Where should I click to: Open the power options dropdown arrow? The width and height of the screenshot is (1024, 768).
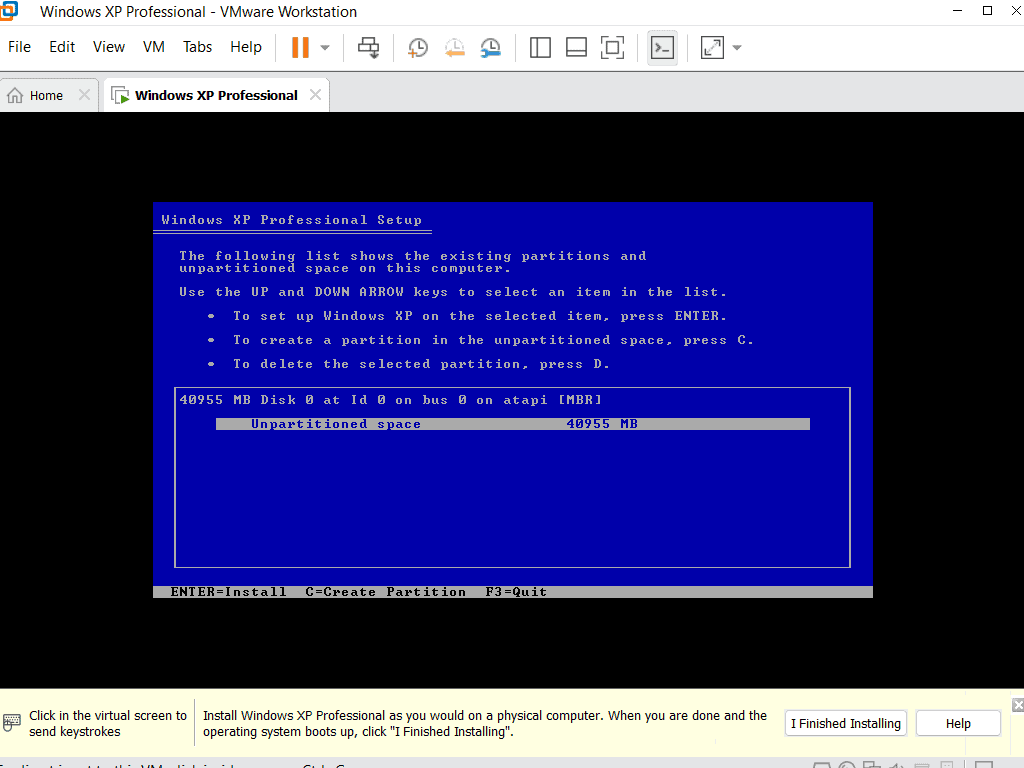point(325,48)
